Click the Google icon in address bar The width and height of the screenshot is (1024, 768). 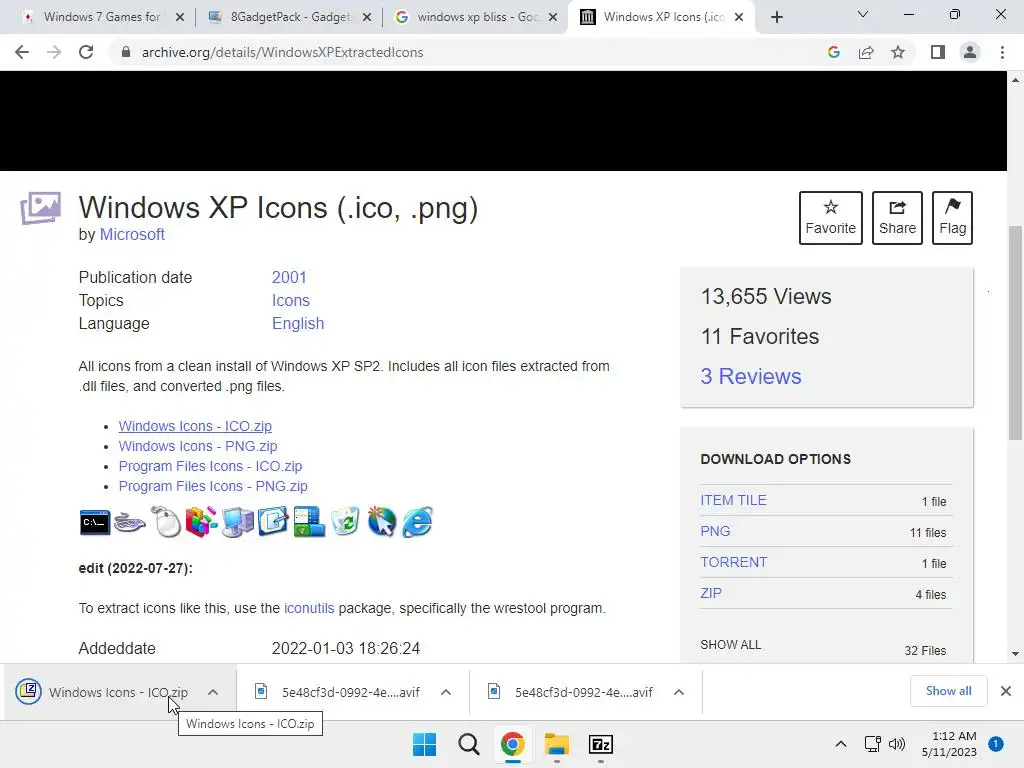[x=834, y=52]
